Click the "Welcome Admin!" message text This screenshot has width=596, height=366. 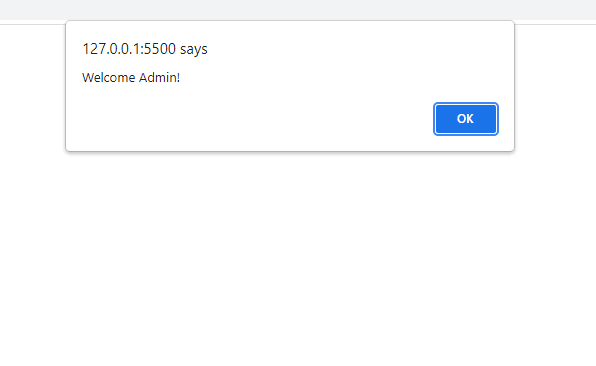point(131,78)
